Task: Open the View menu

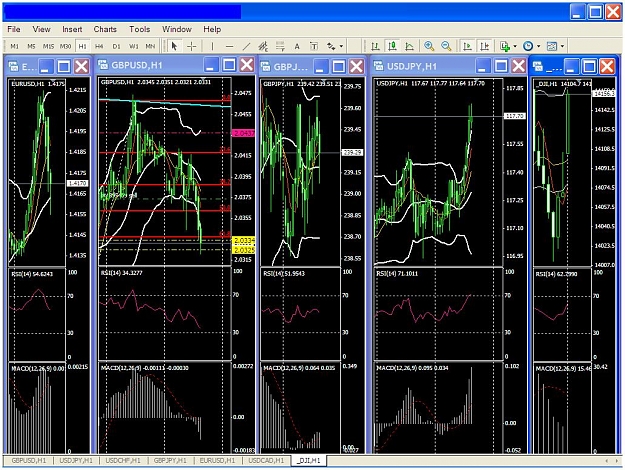Action: (x=41, y=29)
